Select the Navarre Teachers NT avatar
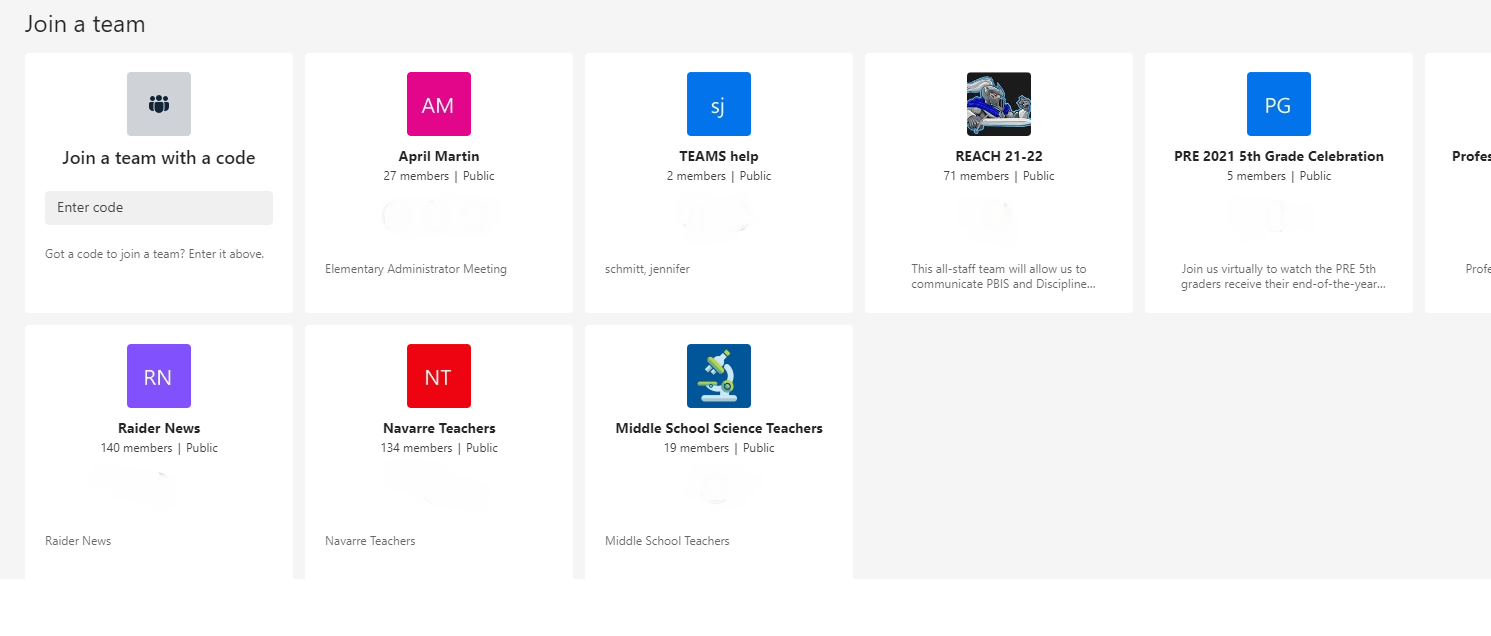The image size is (1491, 636). coord(439,376)
